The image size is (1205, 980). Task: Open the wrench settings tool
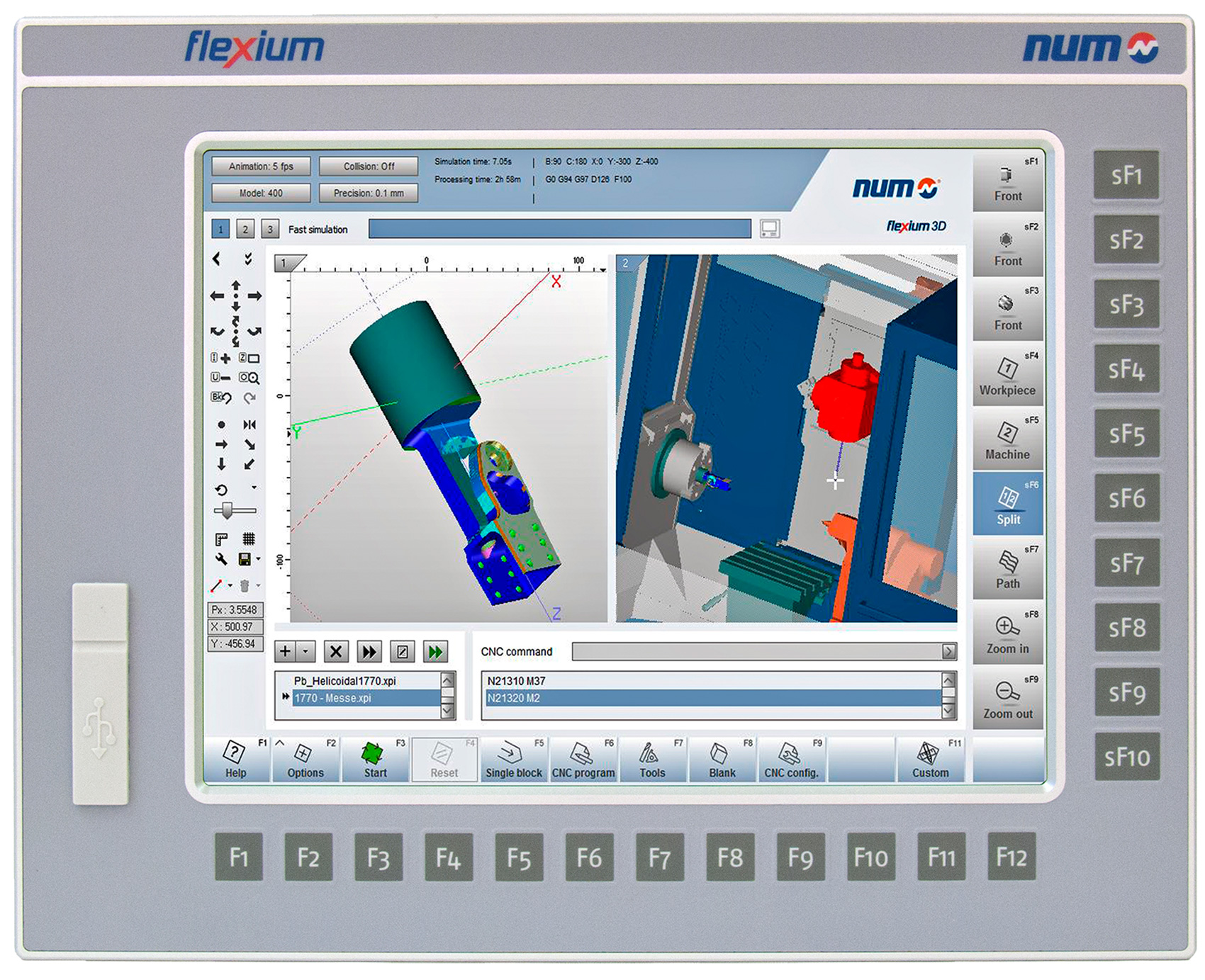222,559
